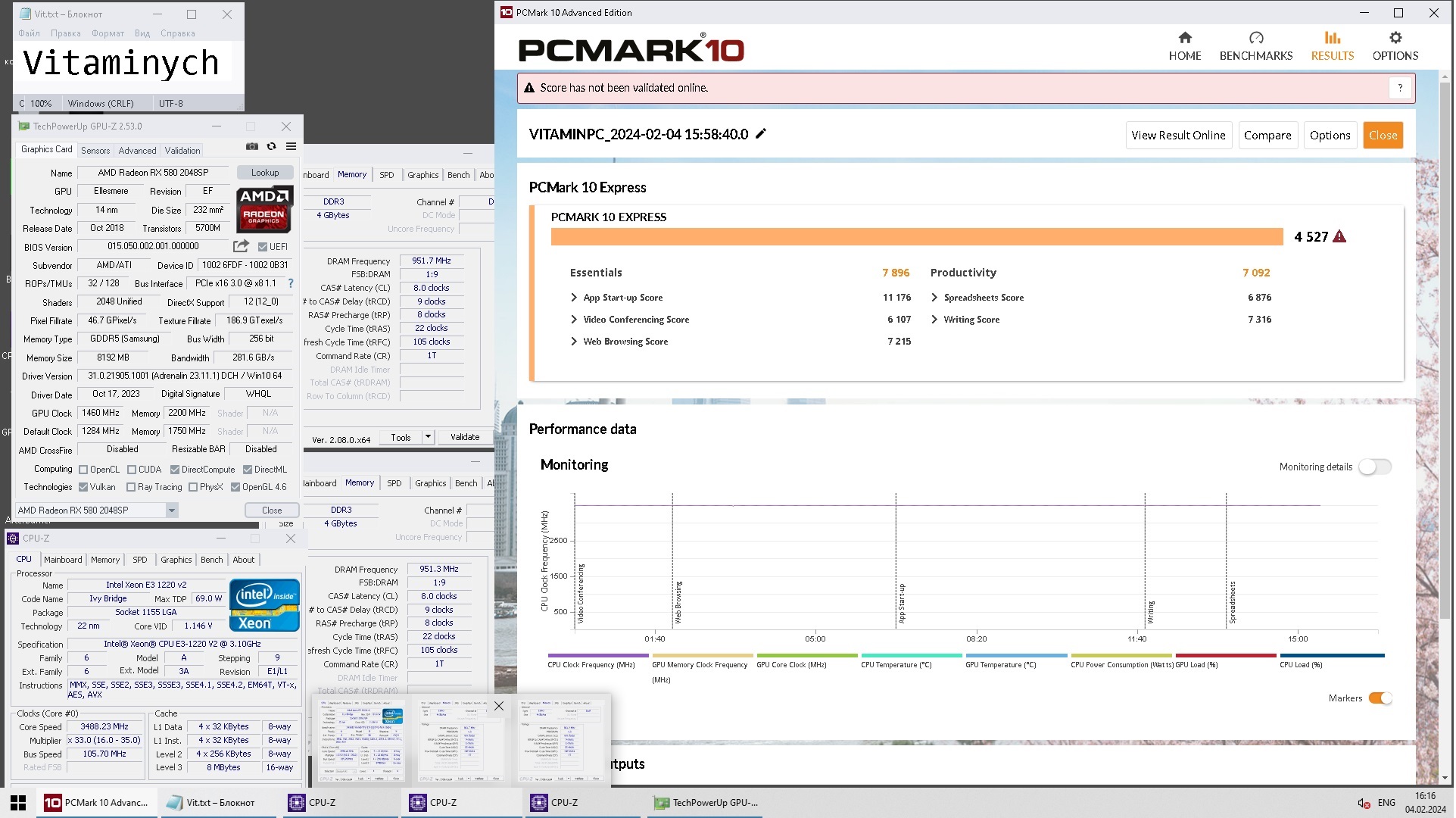Open Windows Start menu

click(x=18, y=803)
